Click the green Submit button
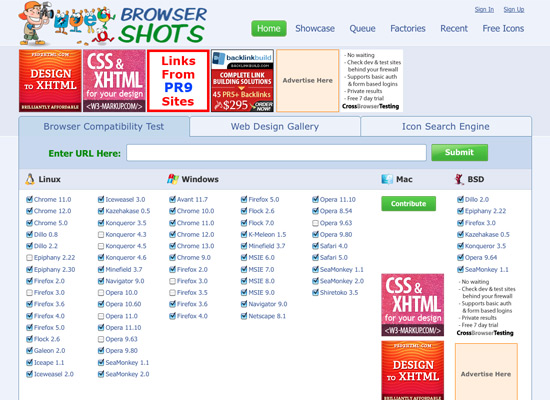Viewport: 550px width, 400px height. 460,153
